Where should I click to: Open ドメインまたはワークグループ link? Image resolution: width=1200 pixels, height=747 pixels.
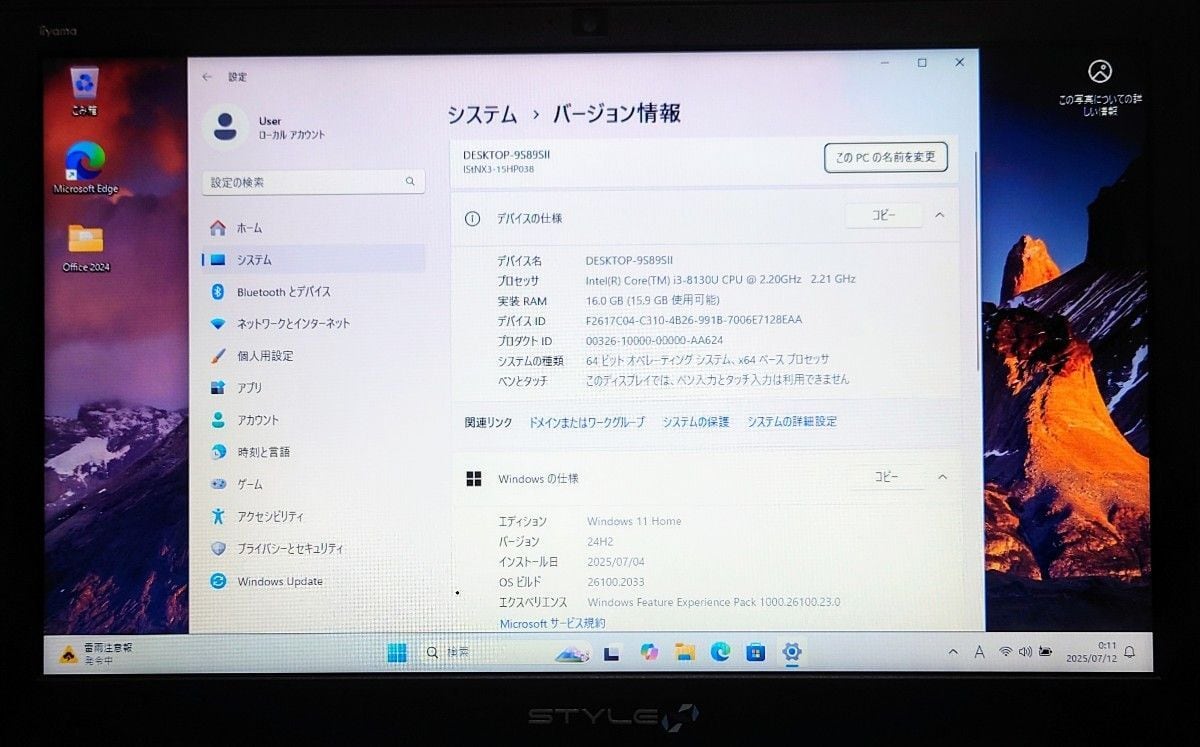coord(587,422)
